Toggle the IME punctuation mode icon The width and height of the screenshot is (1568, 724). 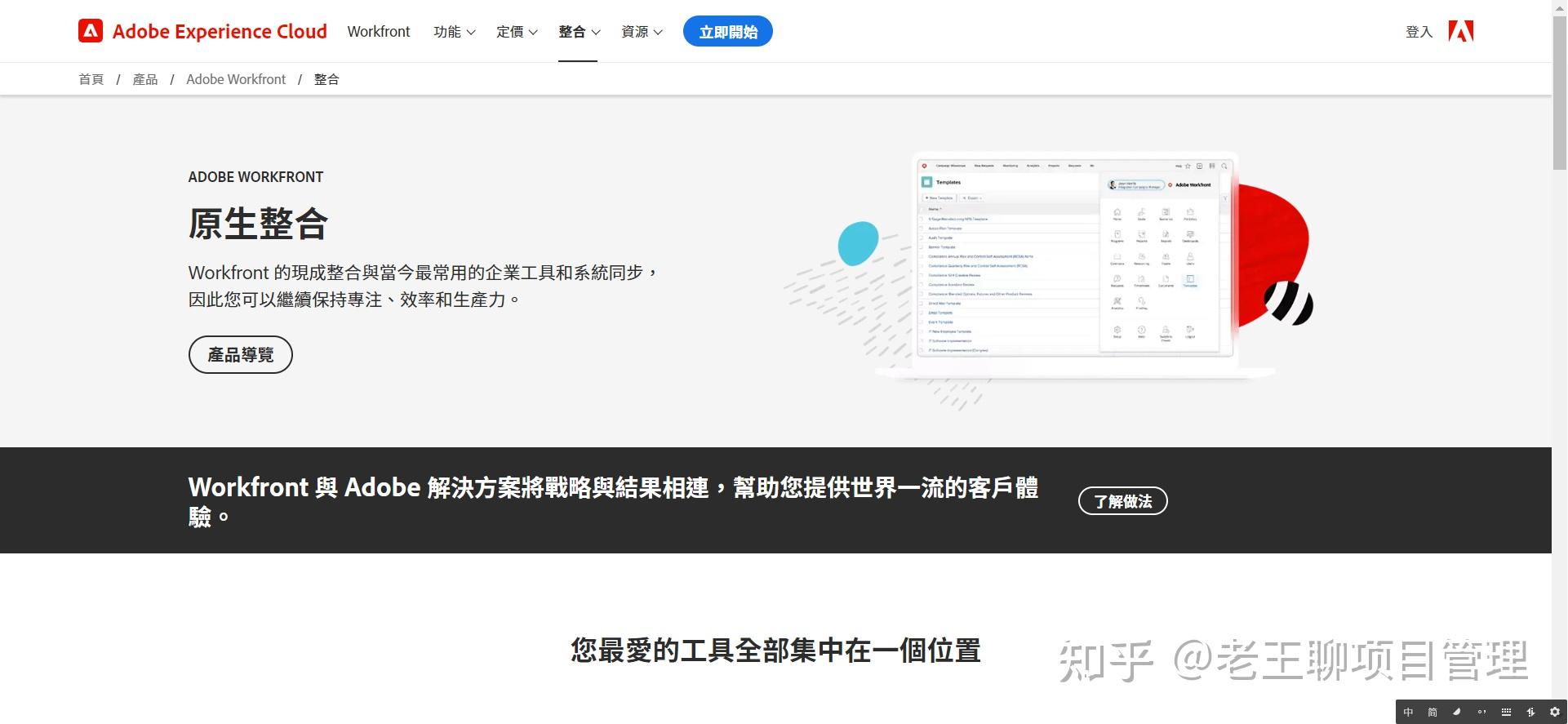tap(1481, 712)
